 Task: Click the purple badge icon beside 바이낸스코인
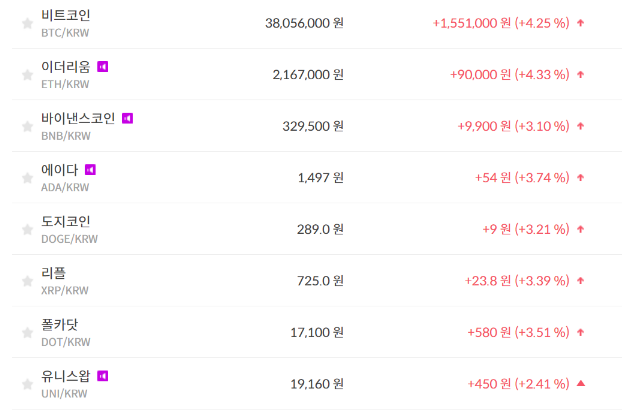[x=127, y=118]
